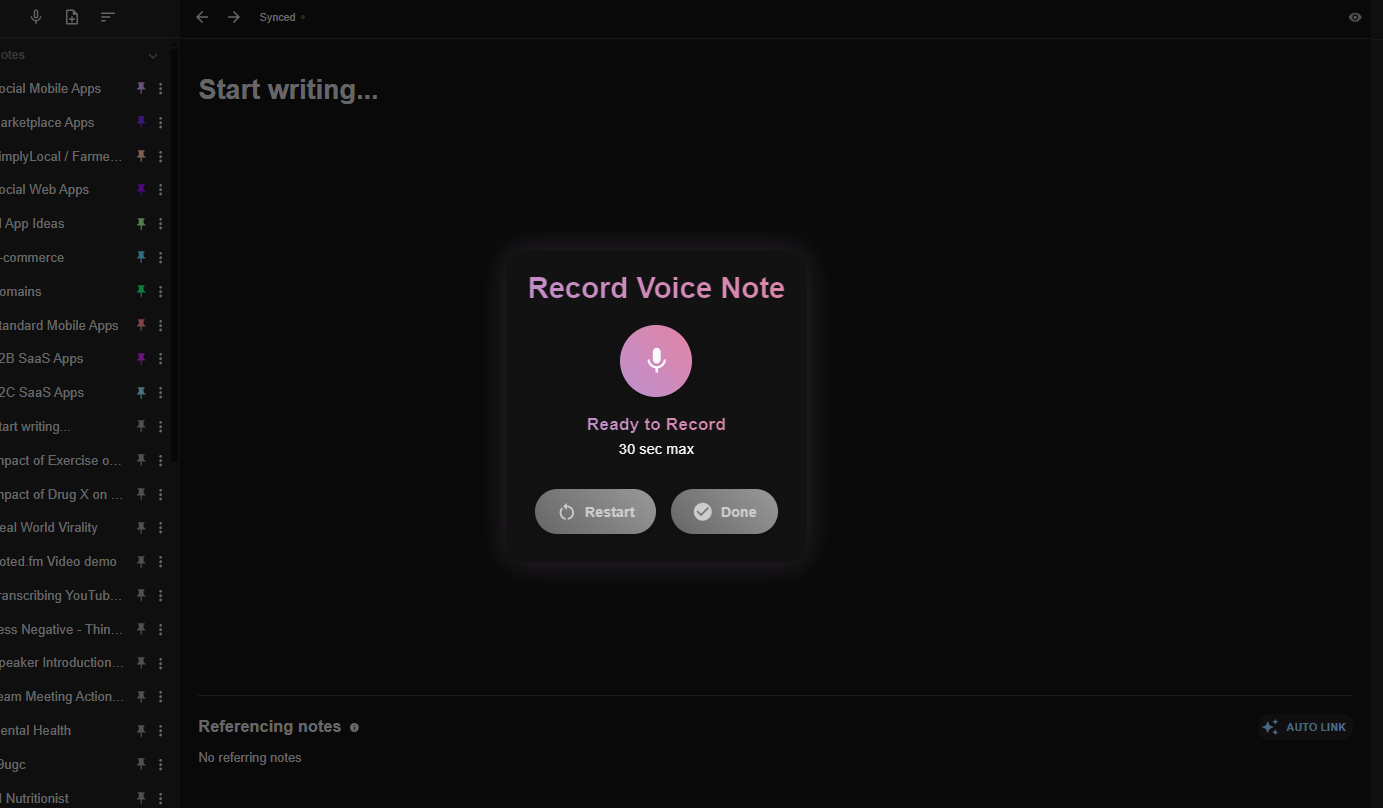Unpin the Social Web Apps note

click(x=141, y=189)
